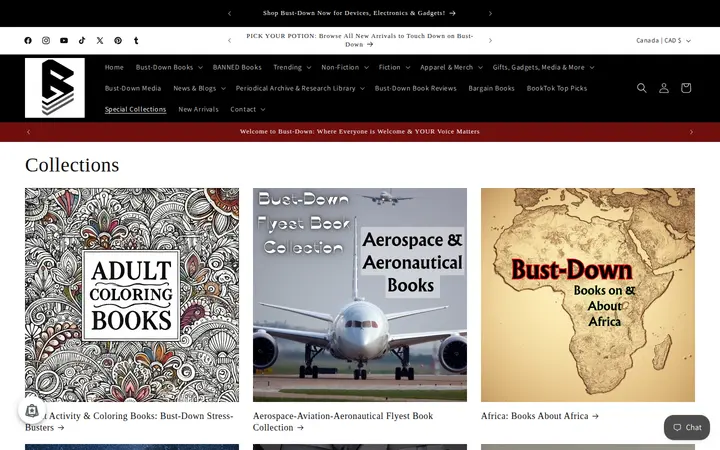This screenshot has height=450, width=720.
Task: Expand the Non-Fiction menu
Action: click(345, 67)
